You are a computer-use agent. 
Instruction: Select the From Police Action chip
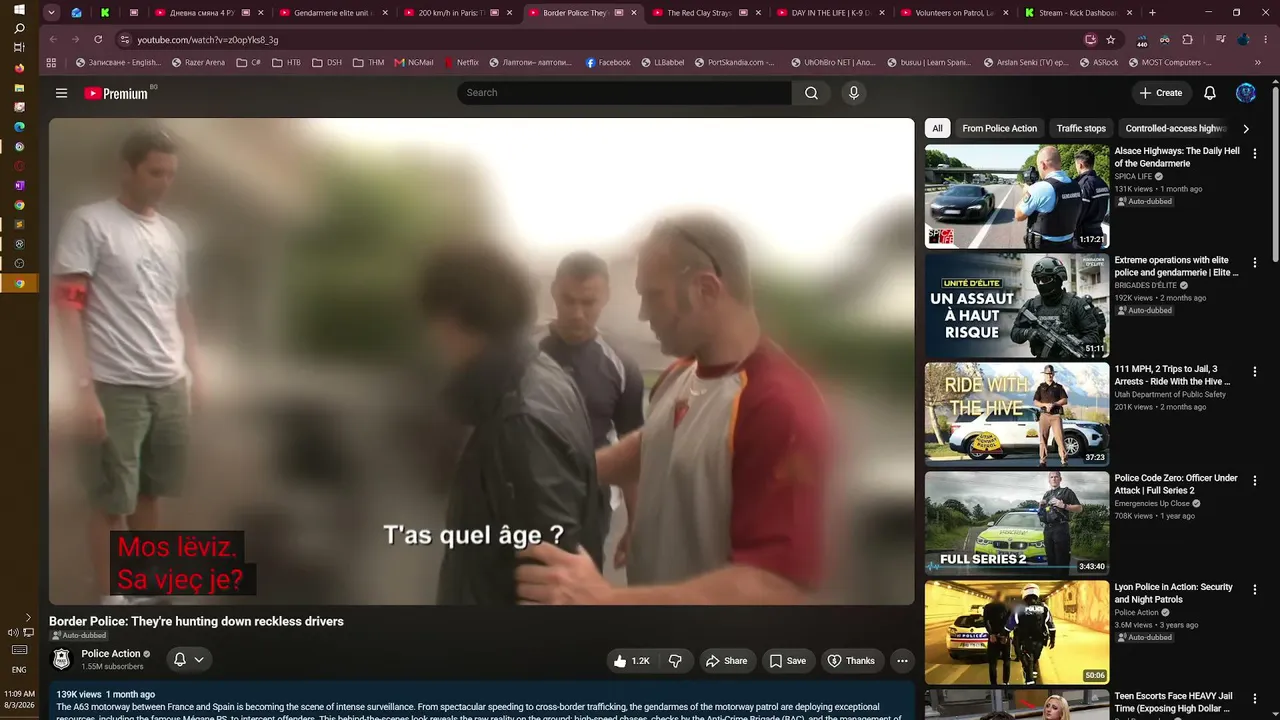point(999,129)
